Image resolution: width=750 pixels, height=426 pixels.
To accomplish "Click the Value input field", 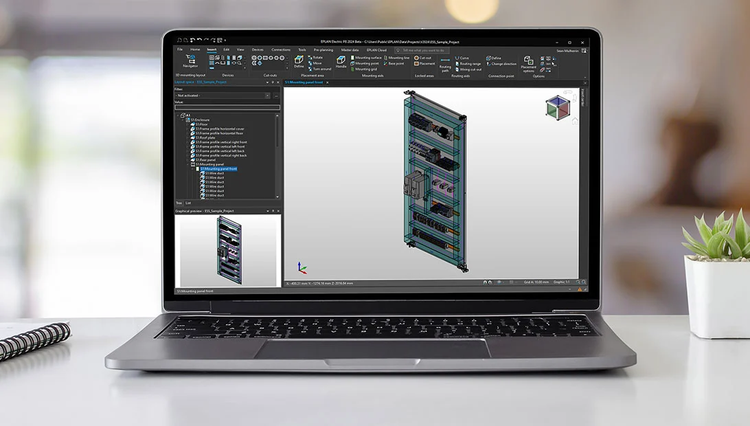I will (x=227, y=107).
